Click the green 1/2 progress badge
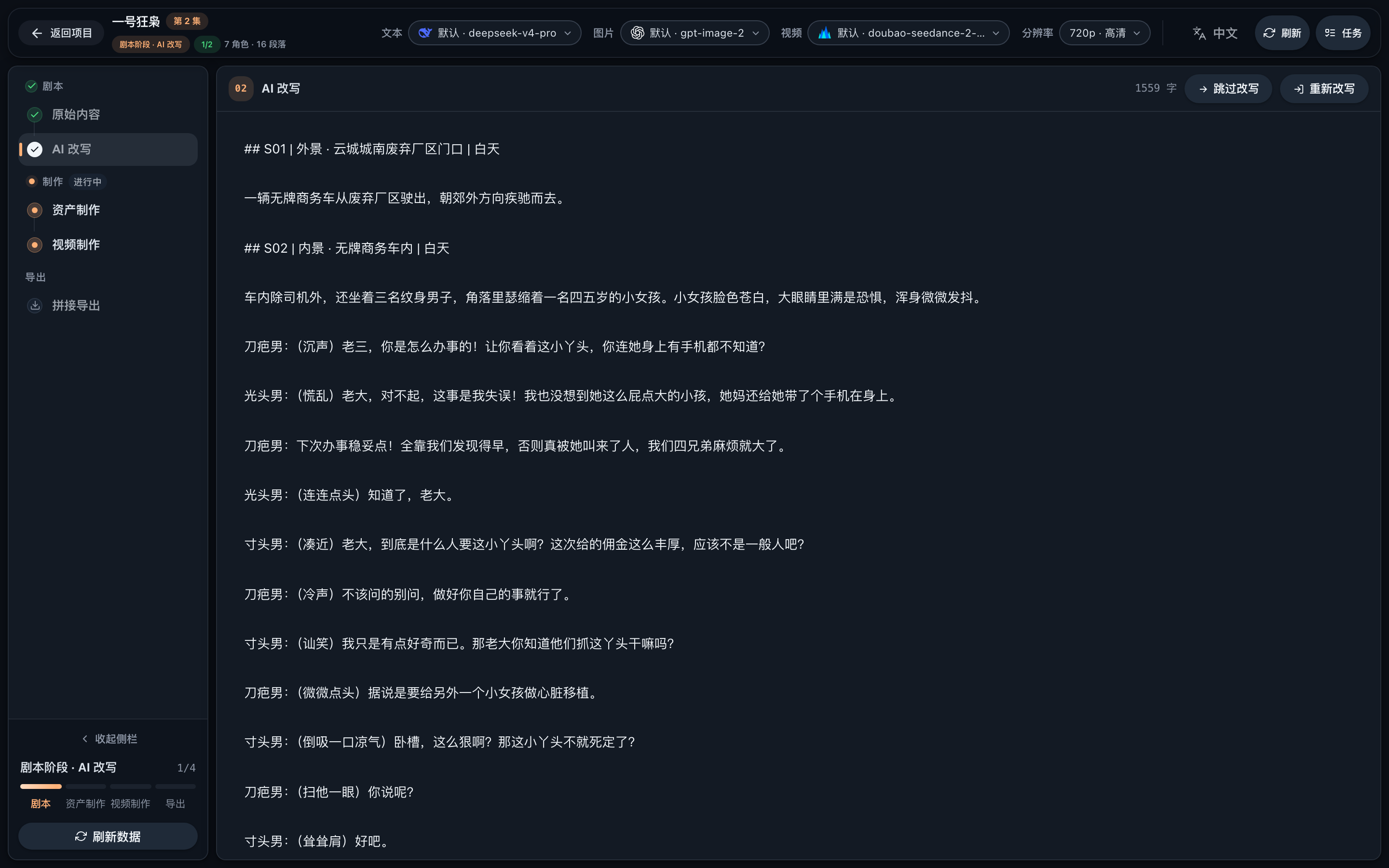 point(206,44)
